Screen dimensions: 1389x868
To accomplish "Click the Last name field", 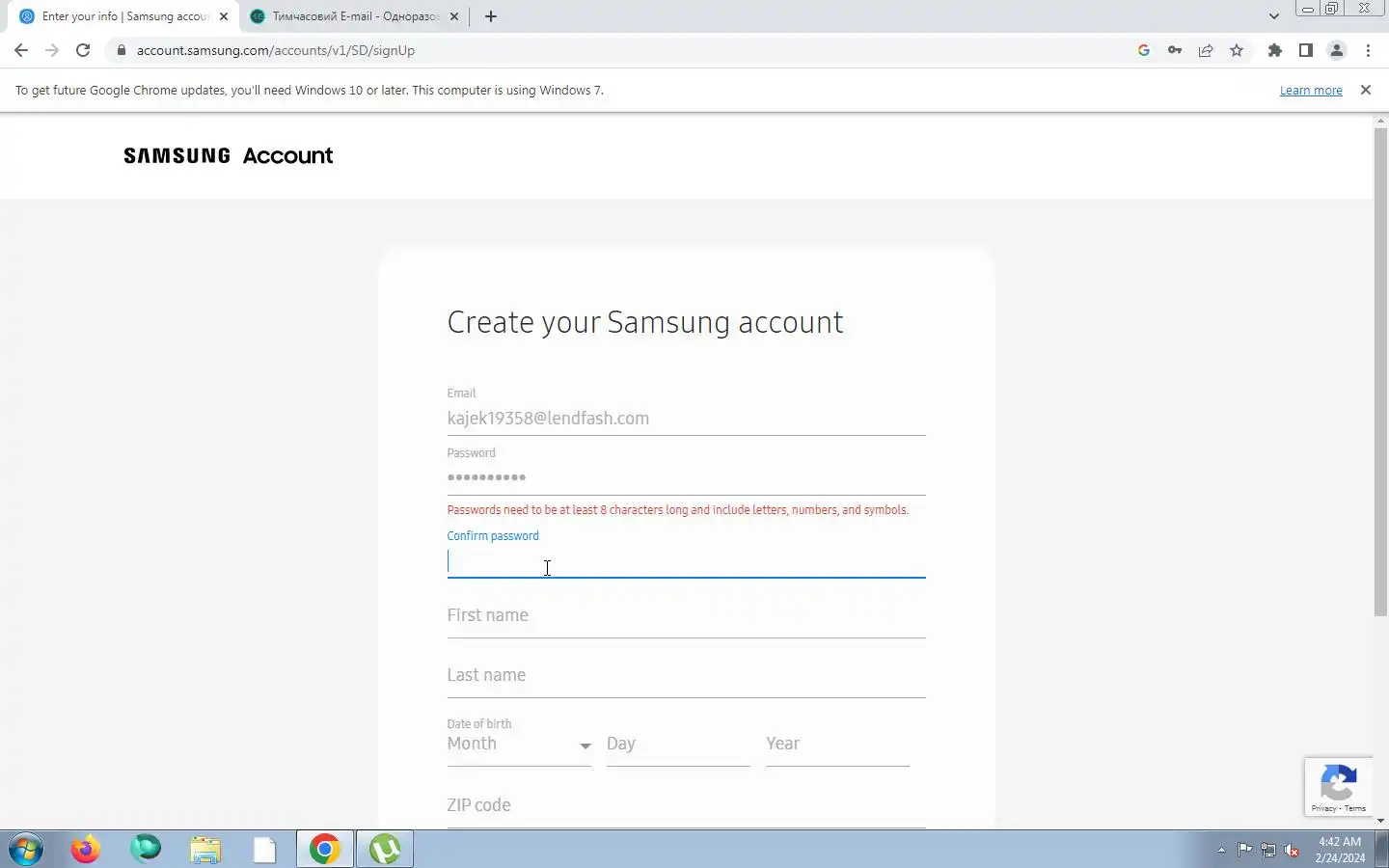I will click(686, 675).
